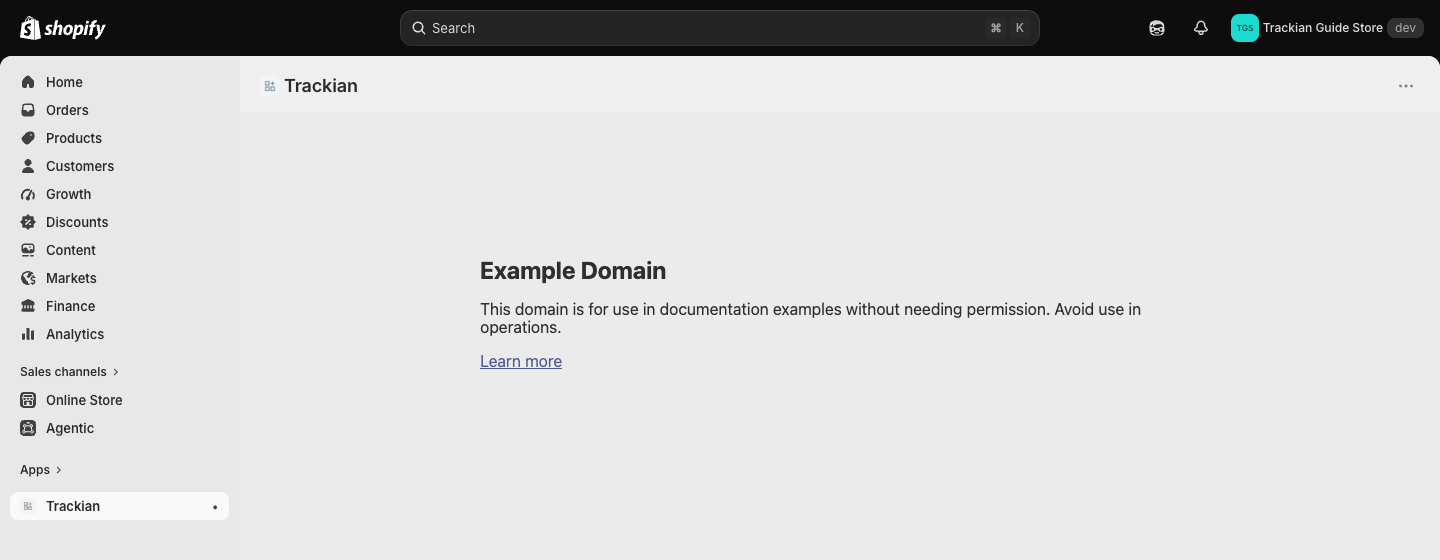Click the Shopify logo
This screenshot has height=560, width=1440.
(62, 28)
